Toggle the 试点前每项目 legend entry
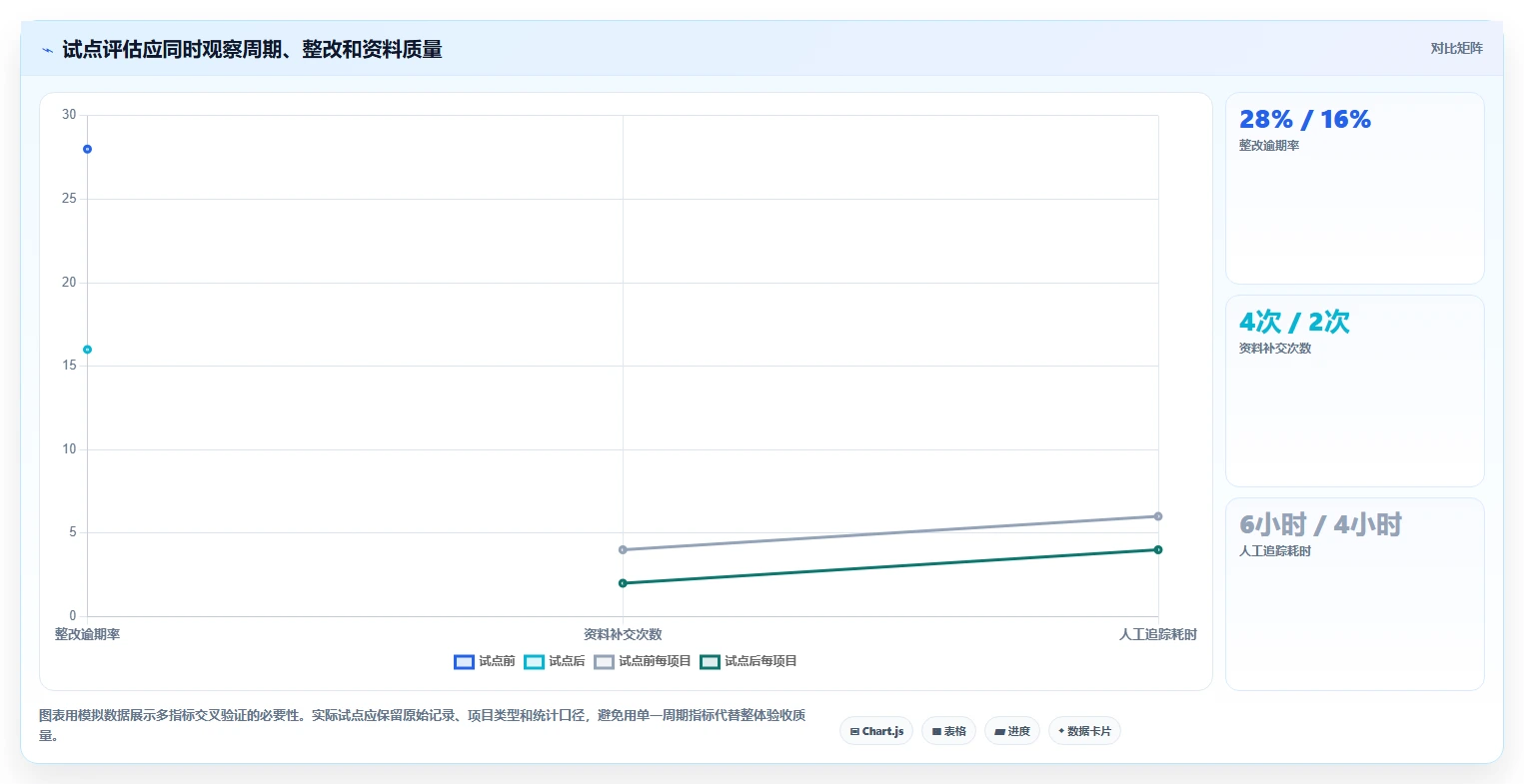Screen dimensions: 1524x784 click(x=643, y=661)
